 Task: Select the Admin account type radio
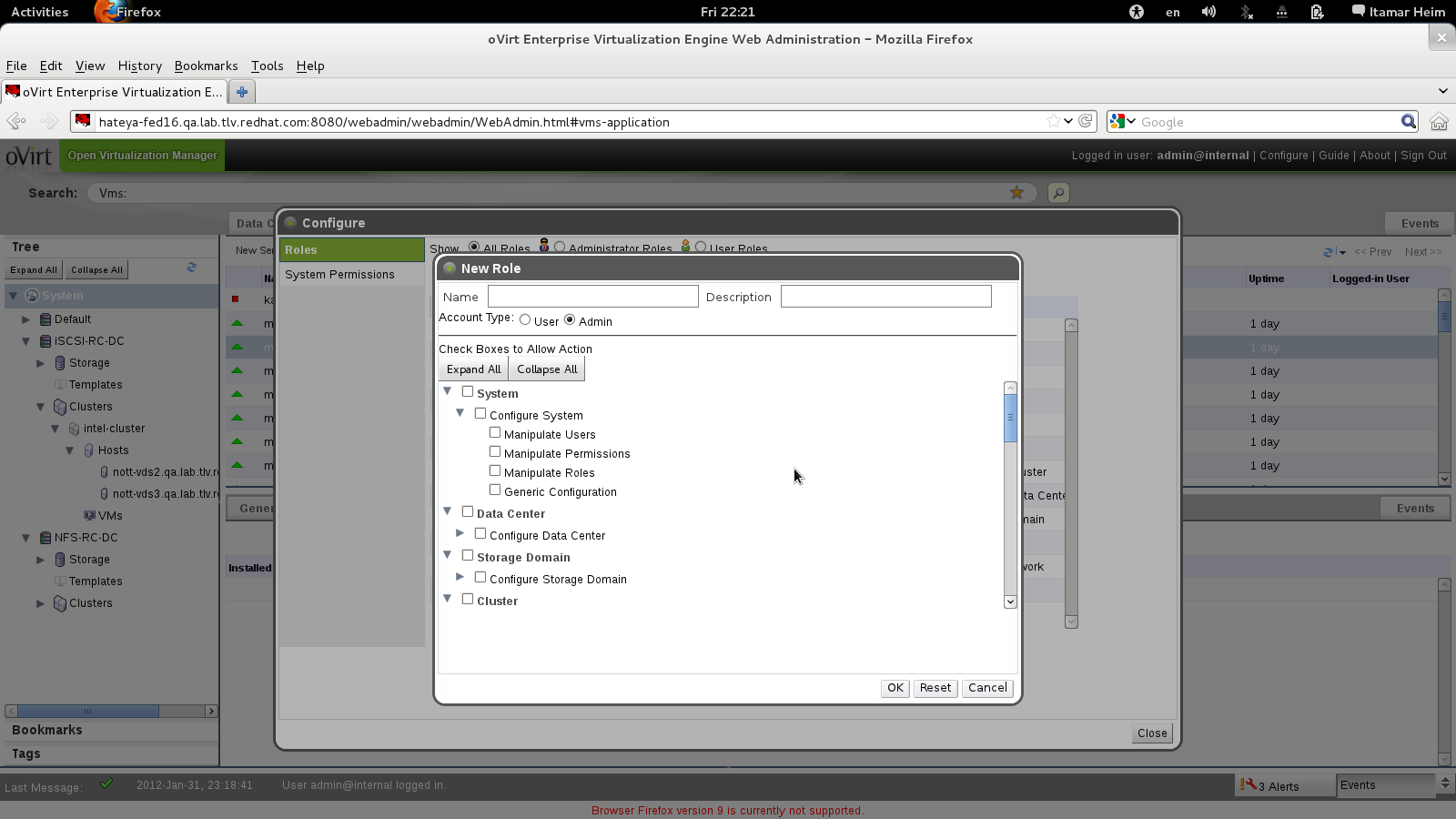pos(570,319)
